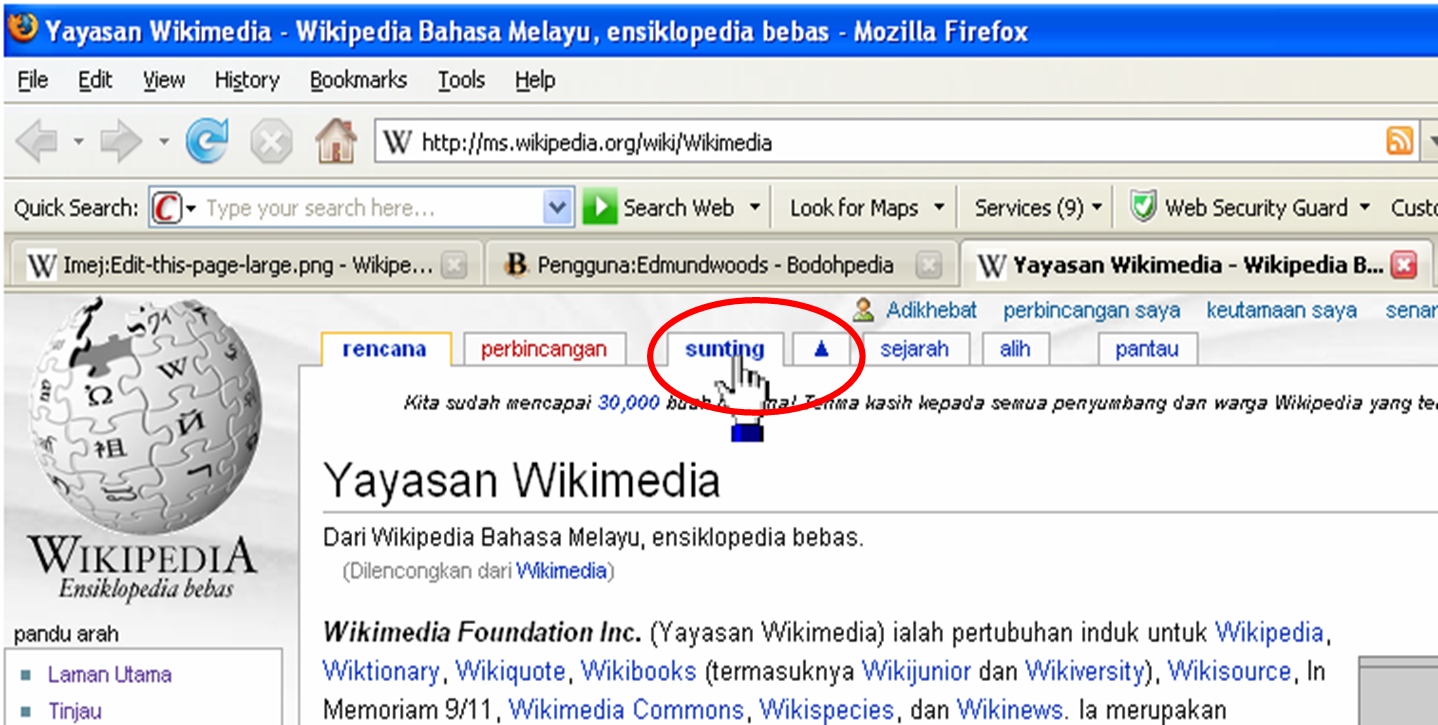This screenshot has width=1438, height=725.
Task: Open the perbincangan saya link
Action: click(x=1092, y=311)
